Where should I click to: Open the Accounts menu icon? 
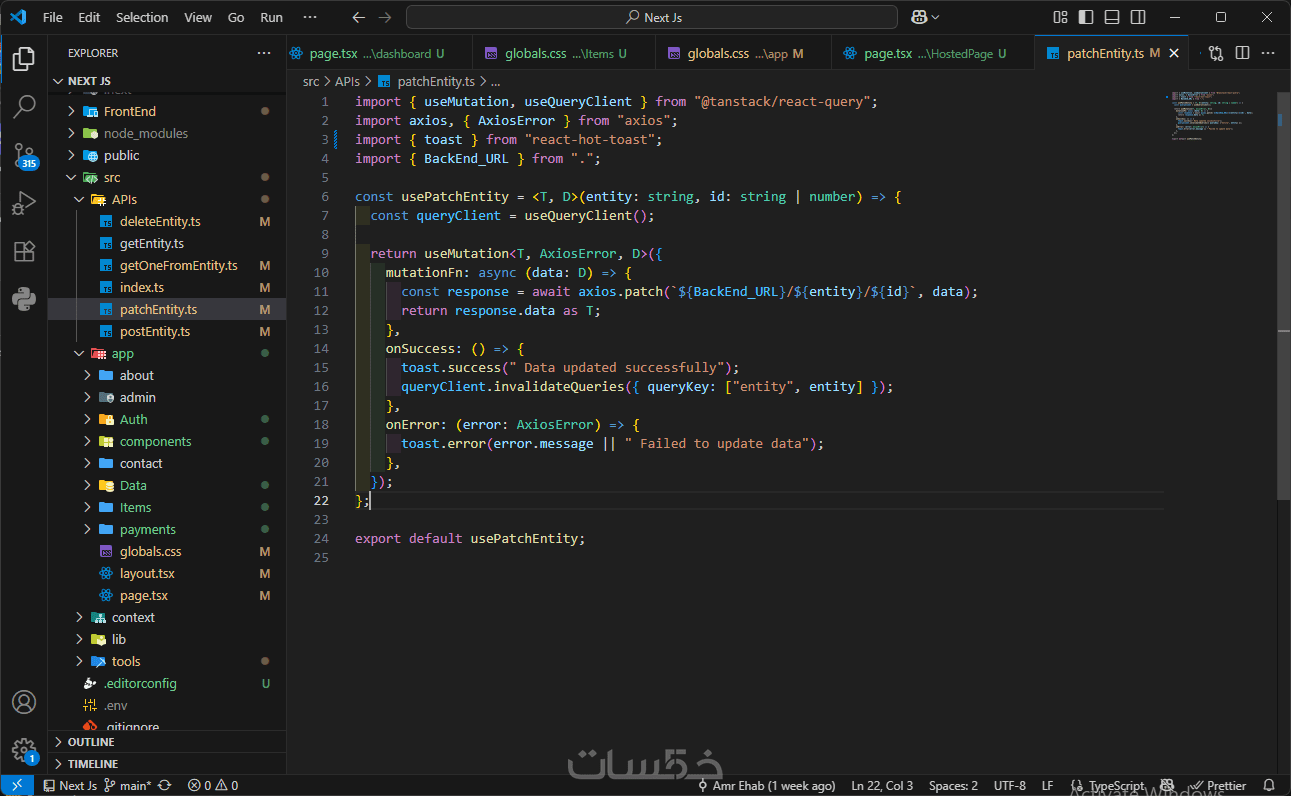(x=24, y=702)
